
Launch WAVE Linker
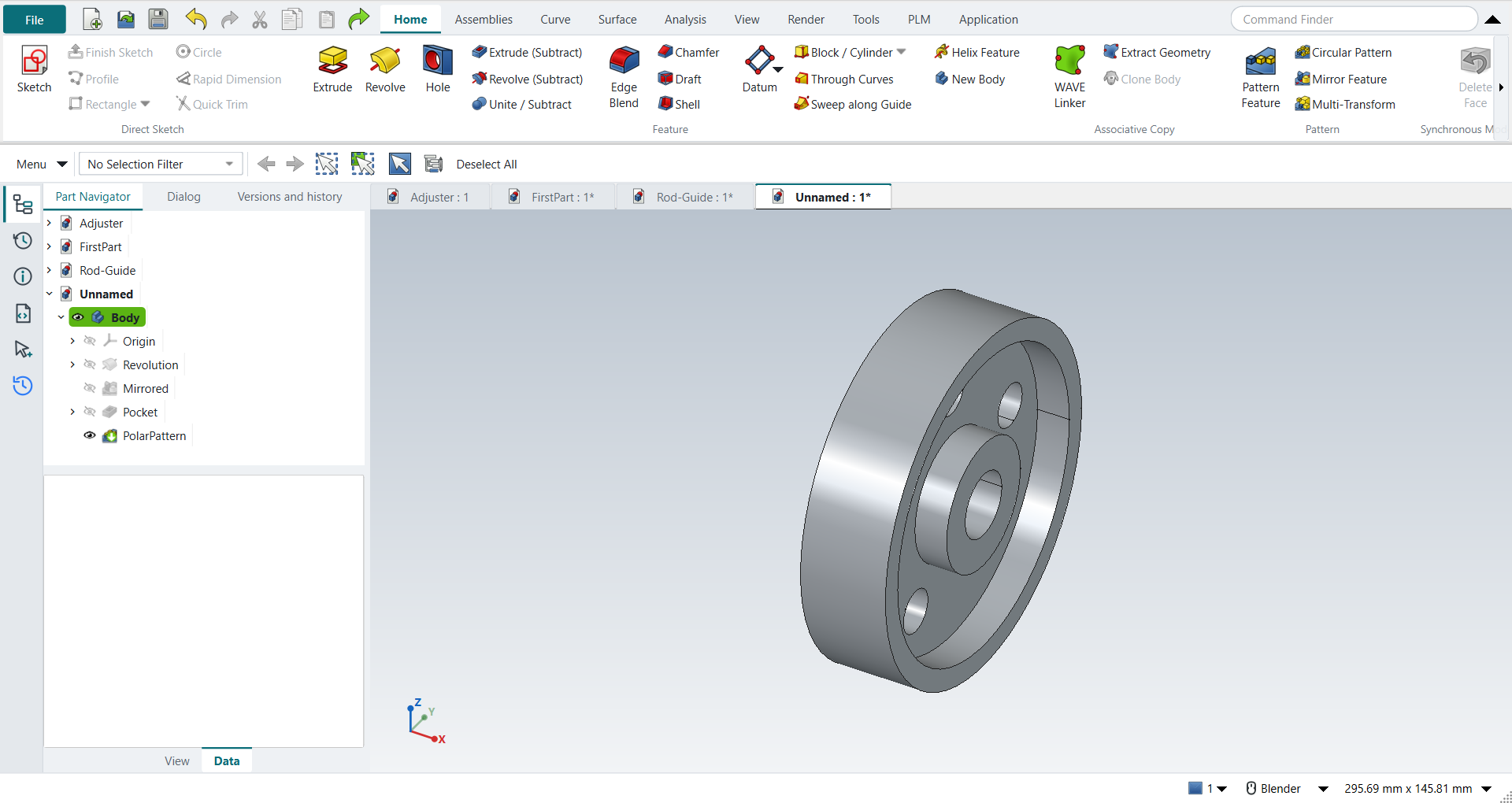coord(1069,77)
